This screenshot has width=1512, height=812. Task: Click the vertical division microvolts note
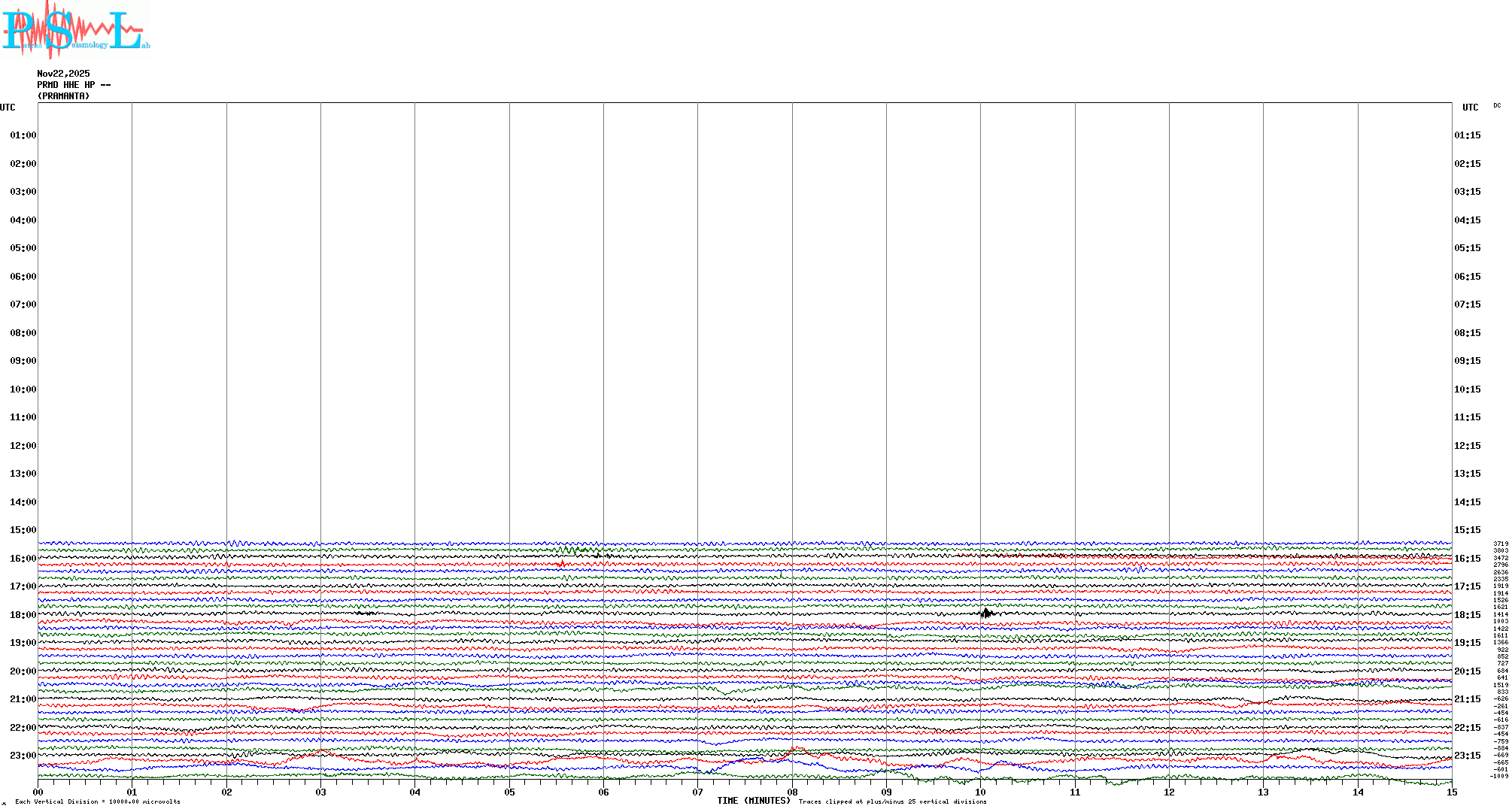click(98, 801)
